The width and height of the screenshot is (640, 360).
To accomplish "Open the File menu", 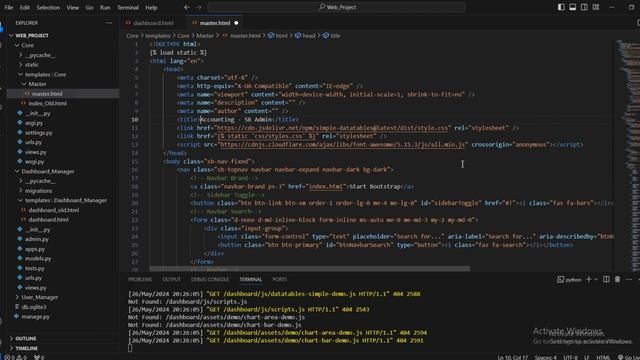I will coord(9,7).
